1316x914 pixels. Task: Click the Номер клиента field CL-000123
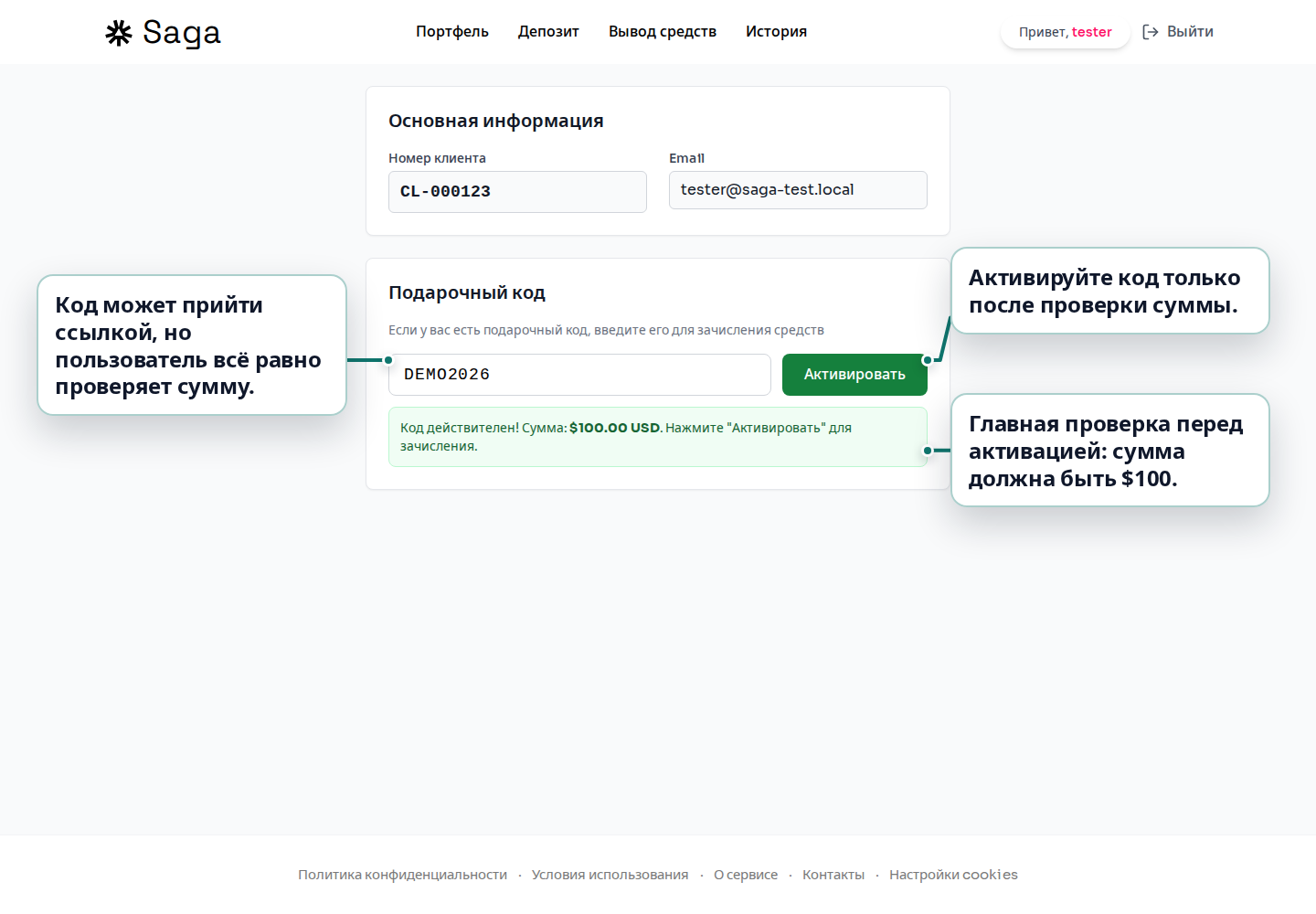(517, 192)
